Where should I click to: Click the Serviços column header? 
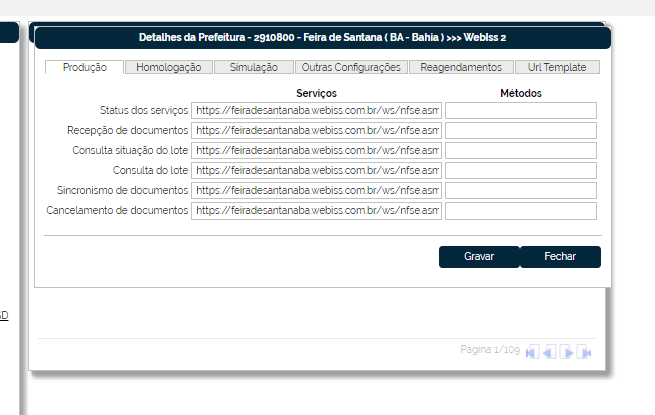click(x=316, y=93)
